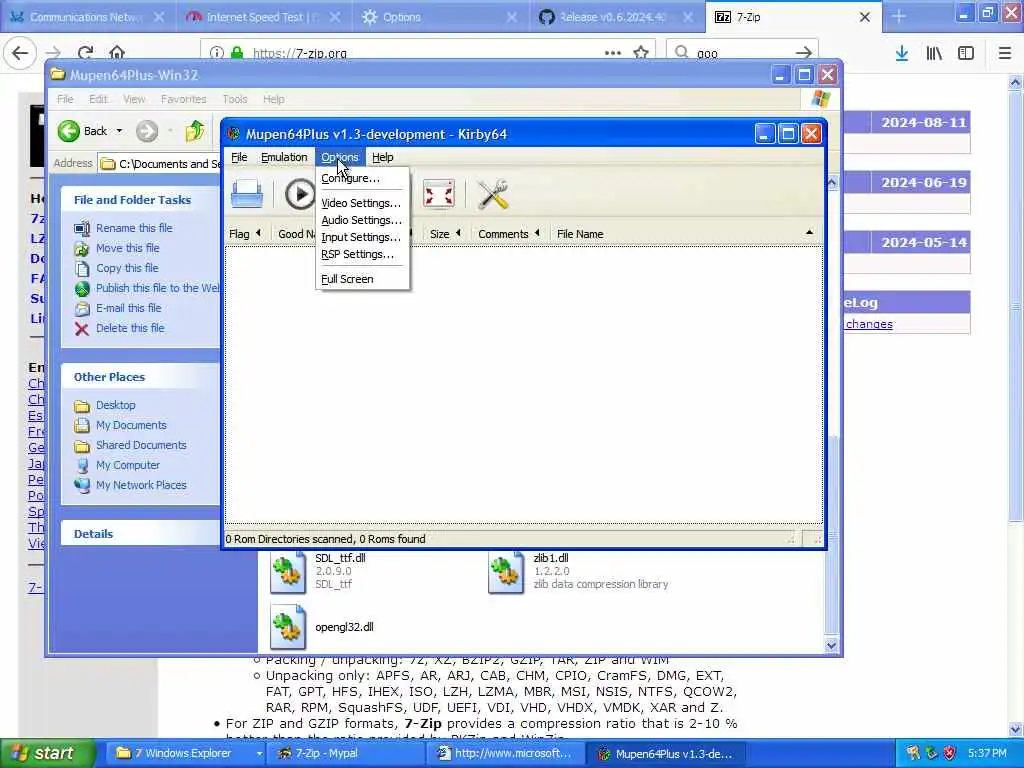Viewport: 1024px width, 768px height.
Task: Open My Network Places link
Action: tap(141, 485)
